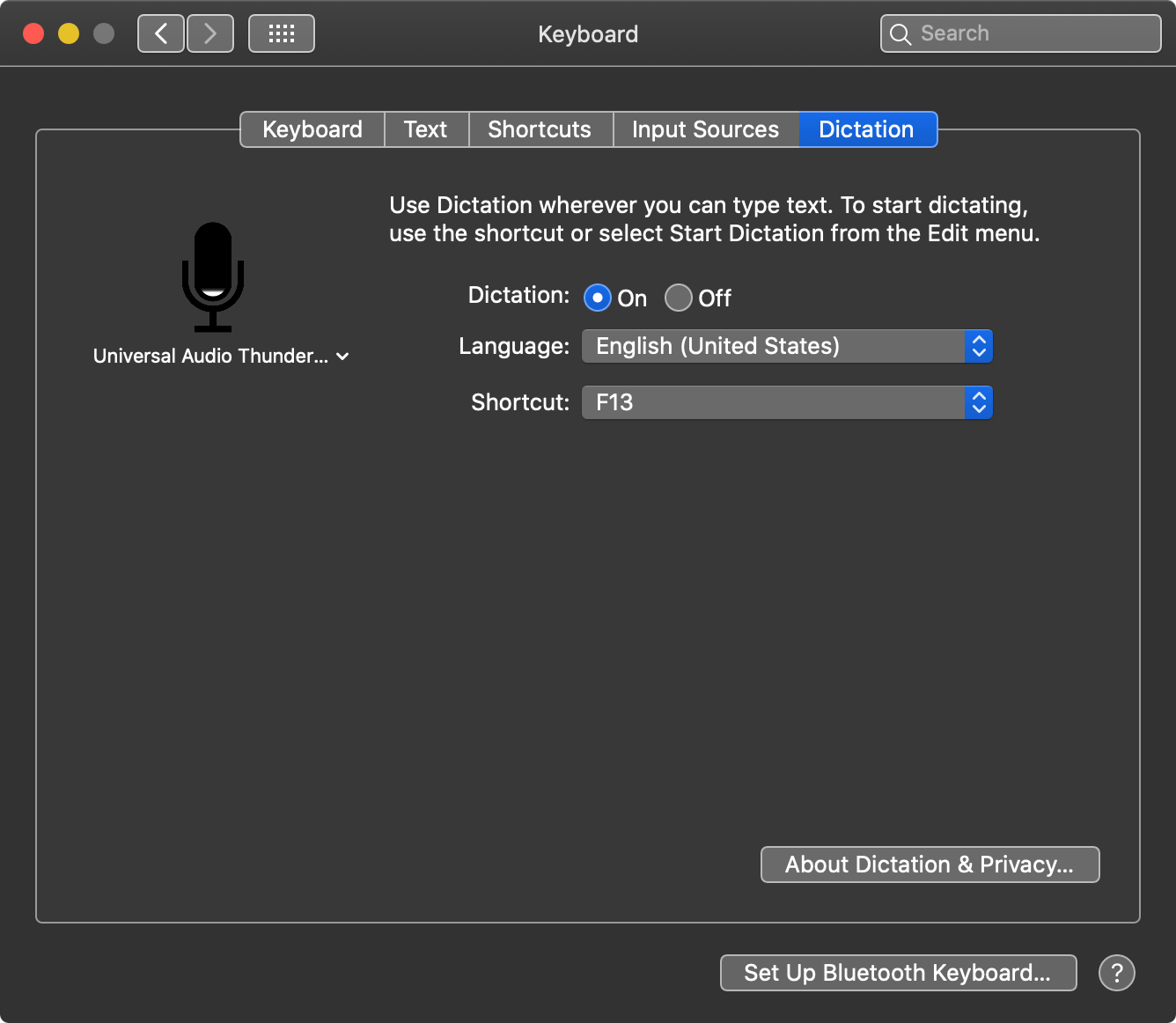Open help with question mark button

tap(1116, 973)
